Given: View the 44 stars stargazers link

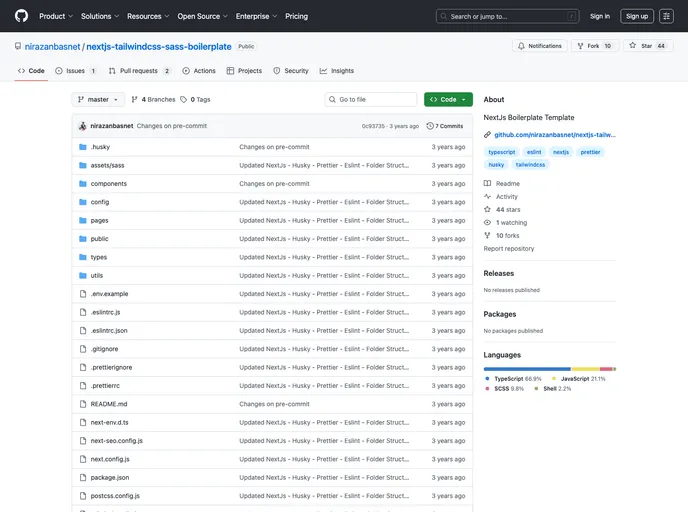Looking at the screenshot, I should click(x=502, y=210).
